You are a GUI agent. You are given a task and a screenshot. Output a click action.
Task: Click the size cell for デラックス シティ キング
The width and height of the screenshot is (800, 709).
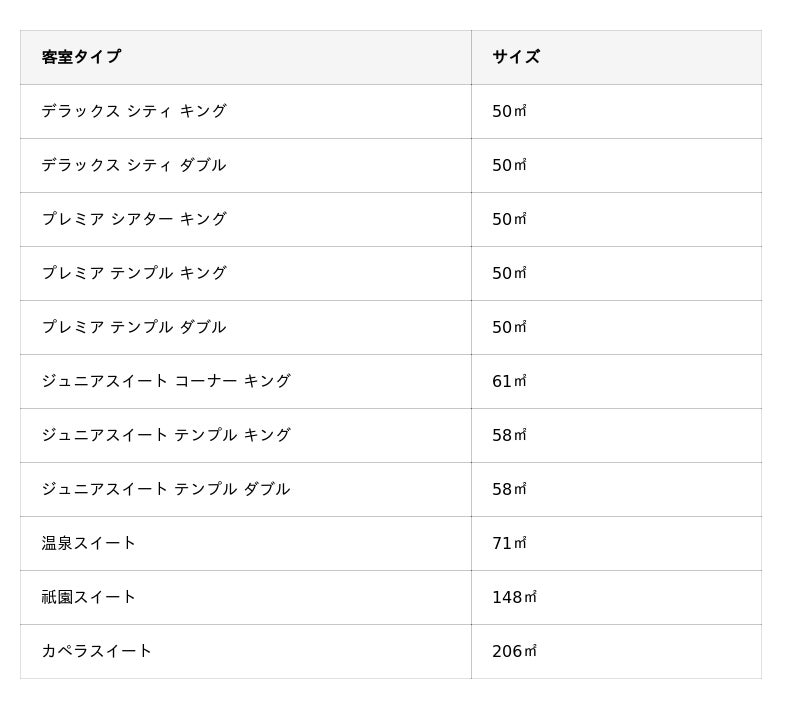pos(509,111)
